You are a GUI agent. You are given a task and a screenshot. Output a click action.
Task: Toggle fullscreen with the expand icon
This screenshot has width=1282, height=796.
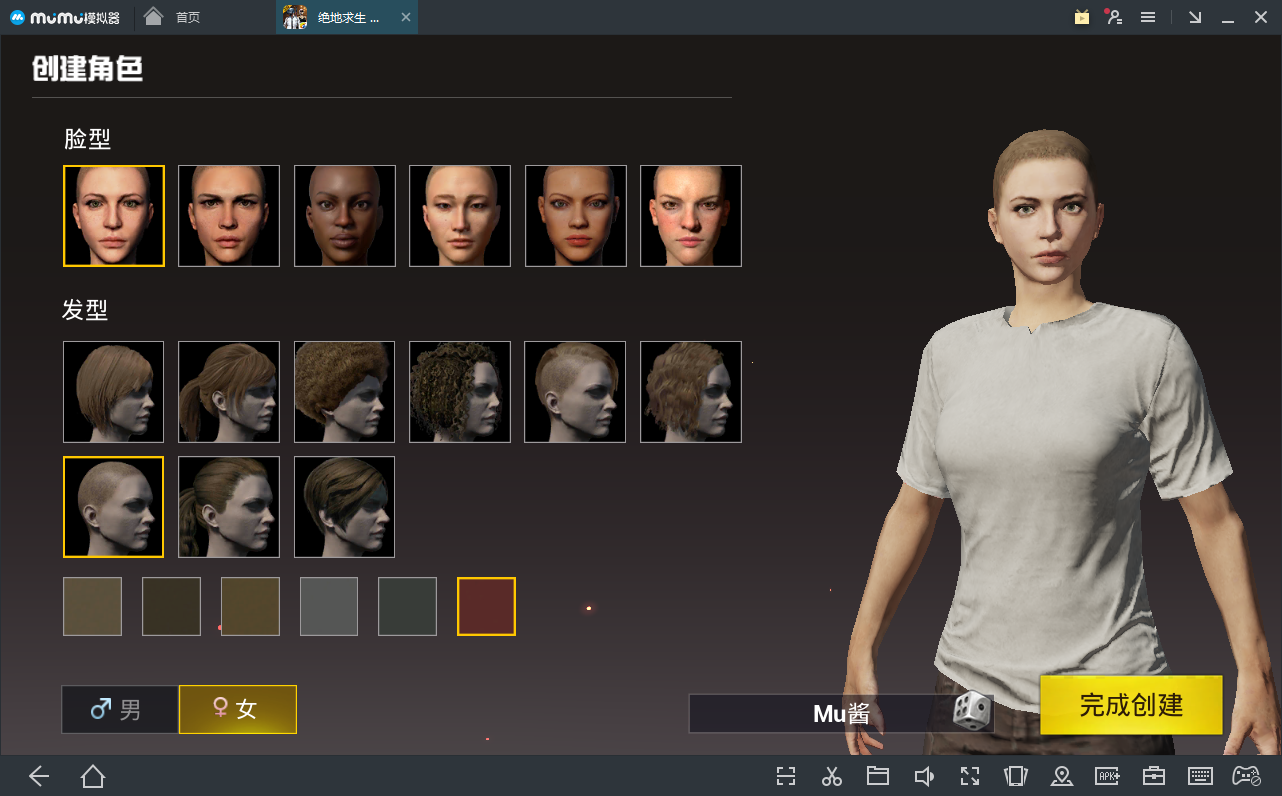tap(970, 776)
